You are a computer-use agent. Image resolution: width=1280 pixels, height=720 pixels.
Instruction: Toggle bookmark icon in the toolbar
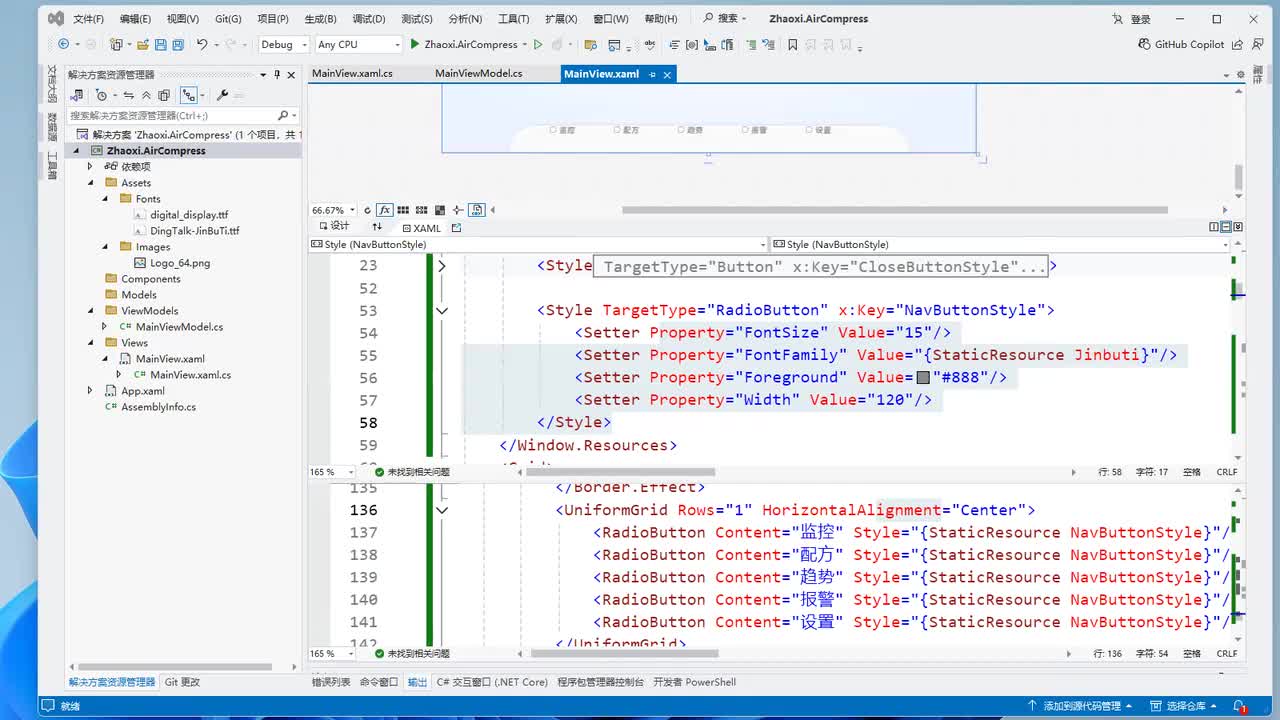click(x=792, y=44)
